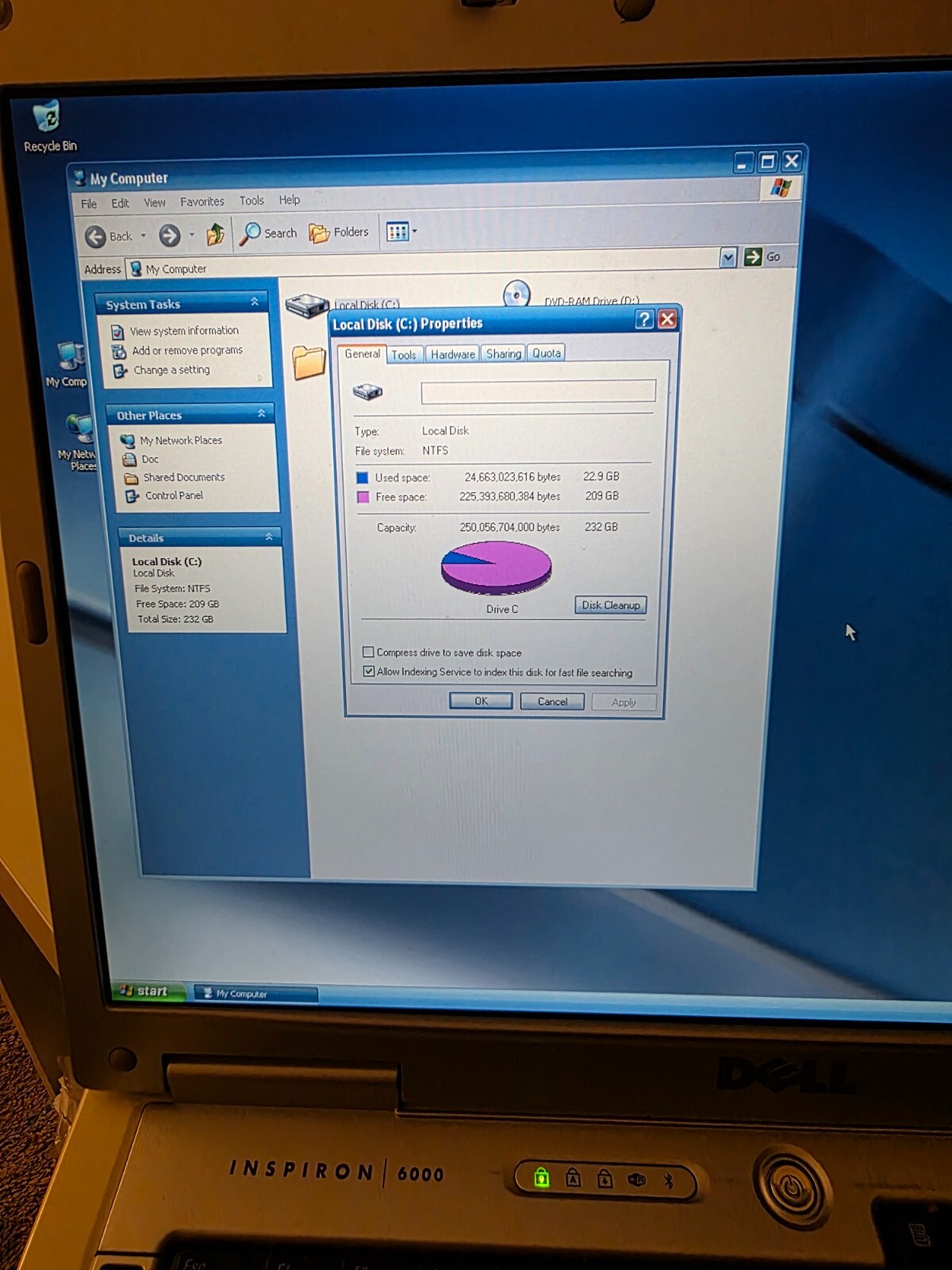
Task: Collapse the Other Places panel
Action: [261, 414]
